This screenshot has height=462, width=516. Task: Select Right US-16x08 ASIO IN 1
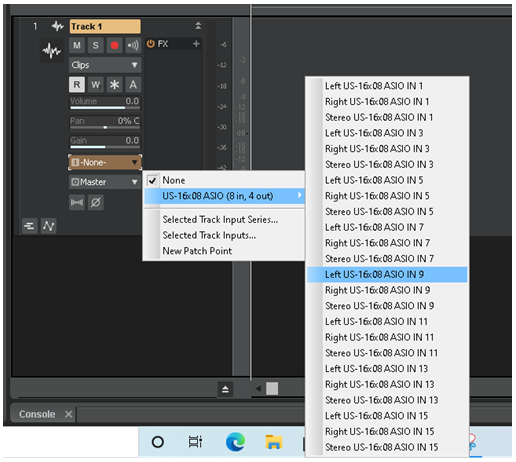coord(387,102)
